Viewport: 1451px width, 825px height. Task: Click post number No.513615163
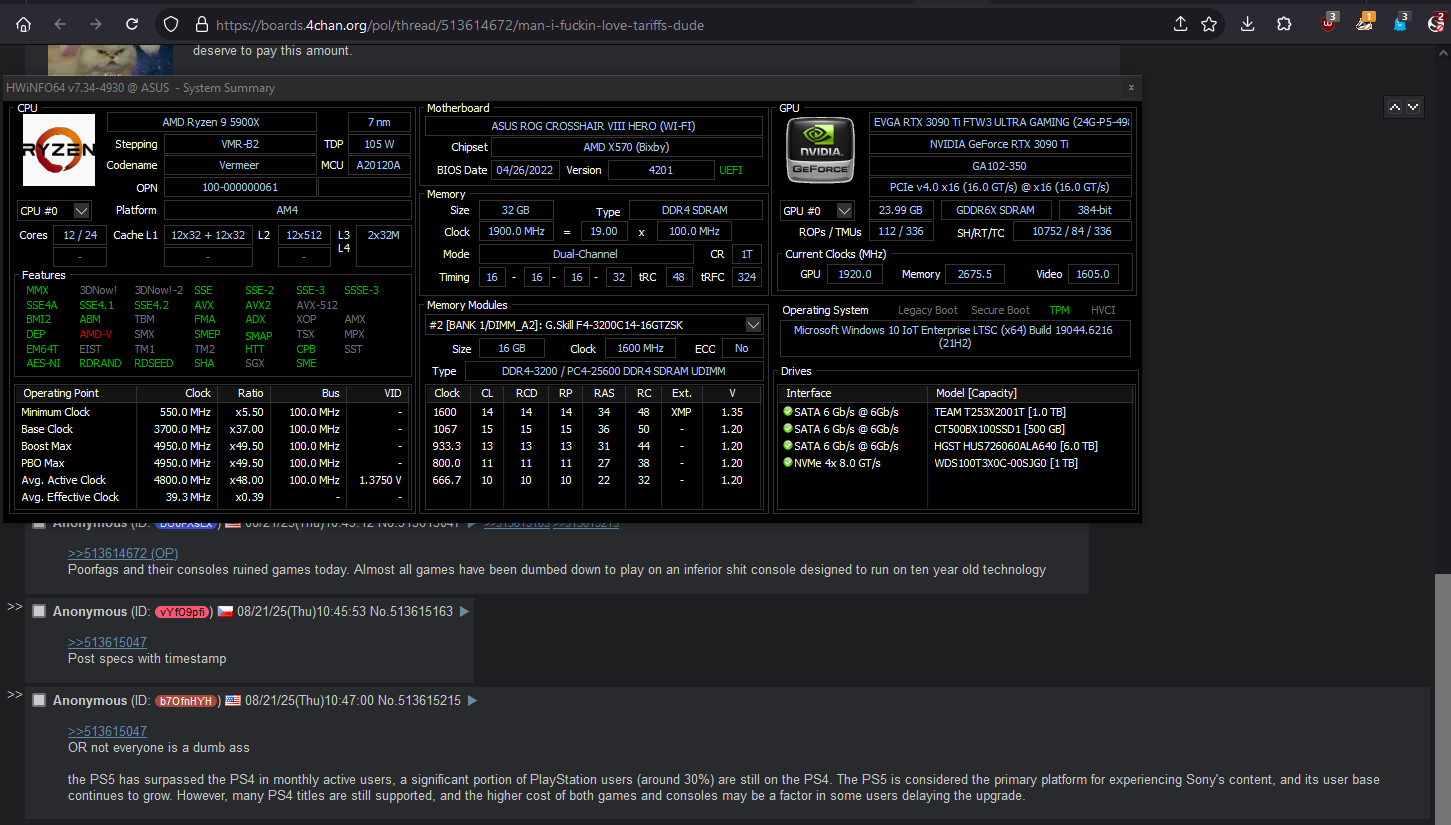coord(411,611)
